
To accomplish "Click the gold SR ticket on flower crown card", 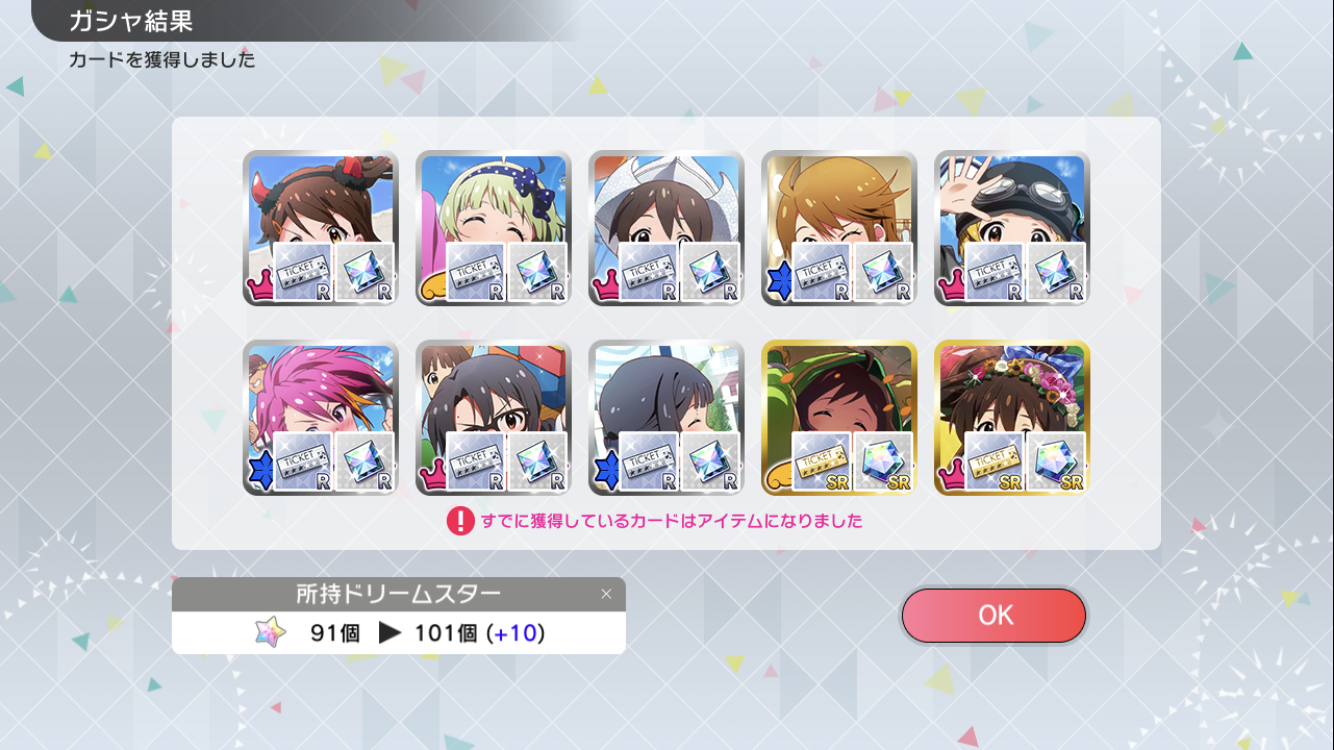I will pos(994,462).
